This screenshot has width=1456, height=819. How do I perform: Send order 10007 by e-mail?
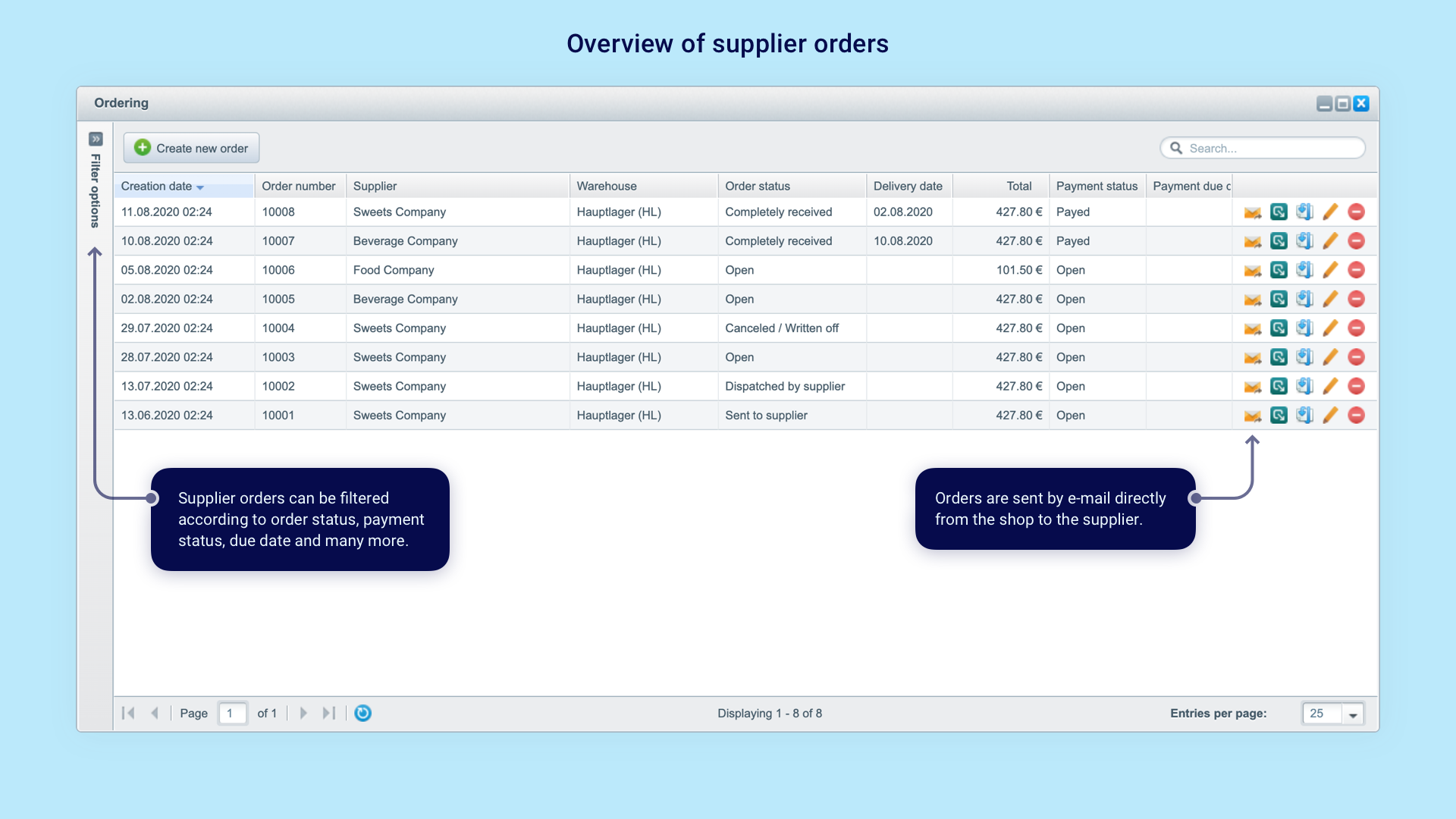[x=1253, y=241]
